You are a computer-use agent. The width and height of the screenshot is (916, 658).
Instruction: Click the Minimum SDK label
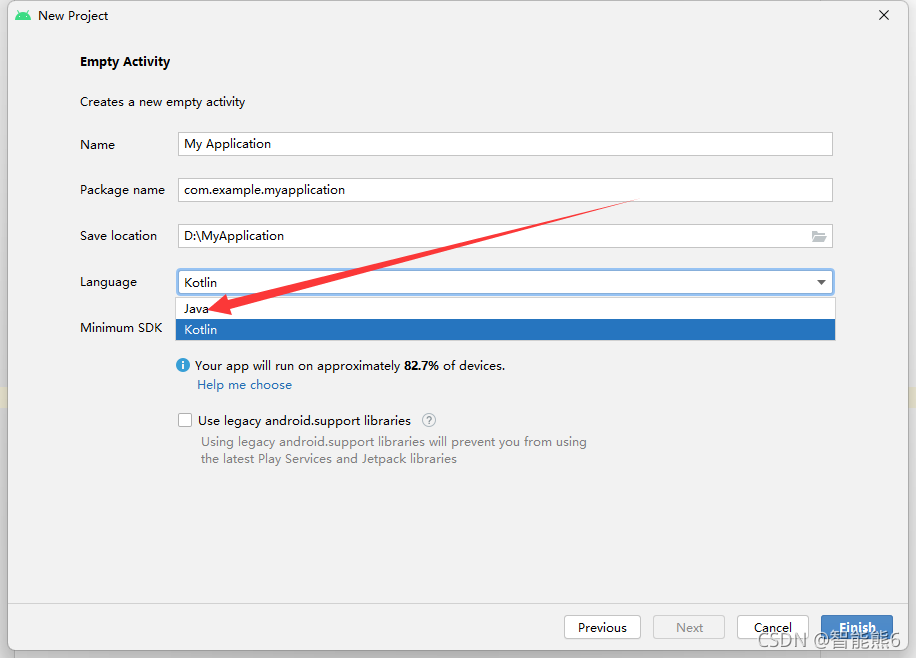coord(121,327)
